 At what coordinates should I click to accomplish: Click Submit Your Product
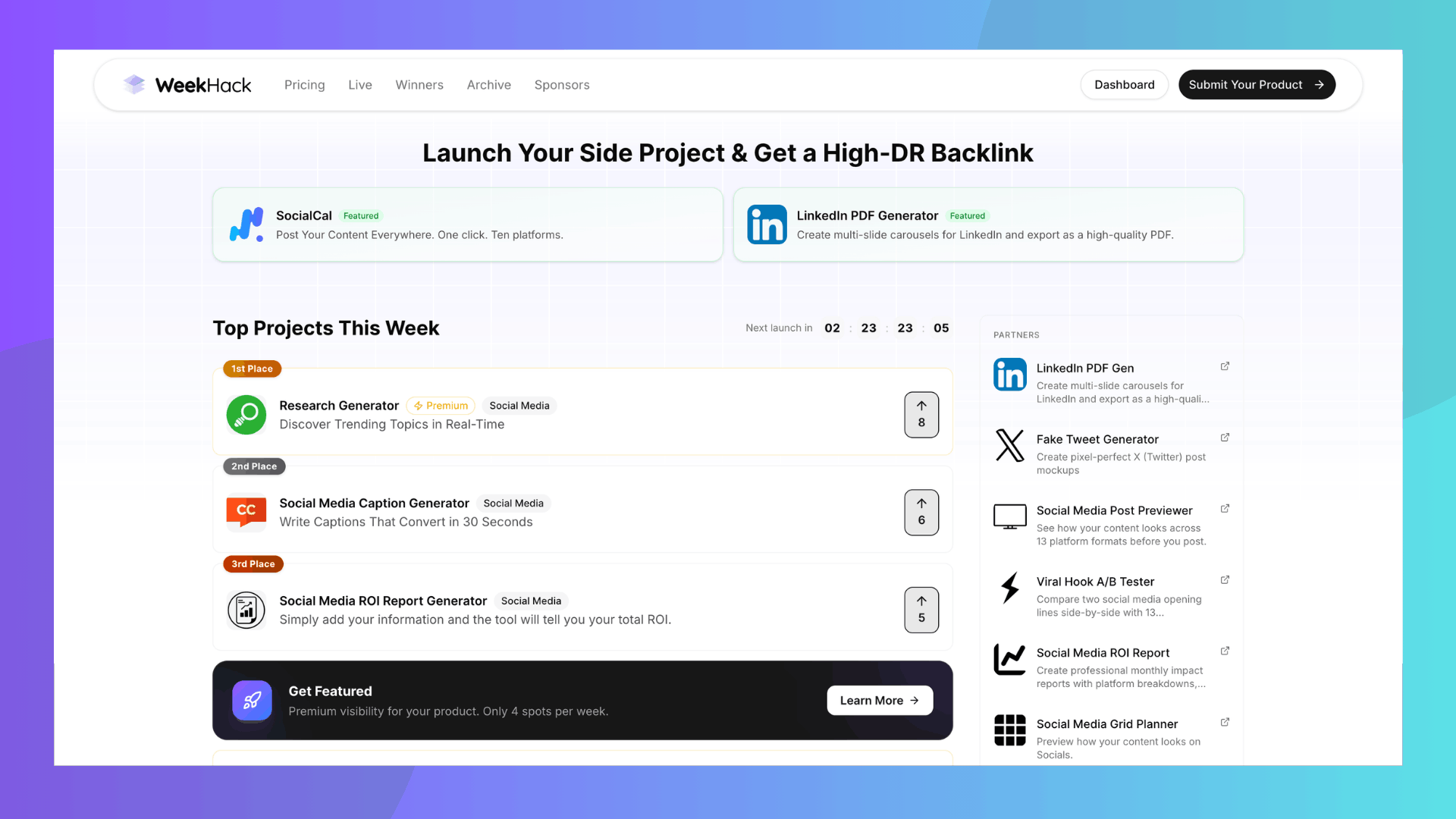point(1257,84)
